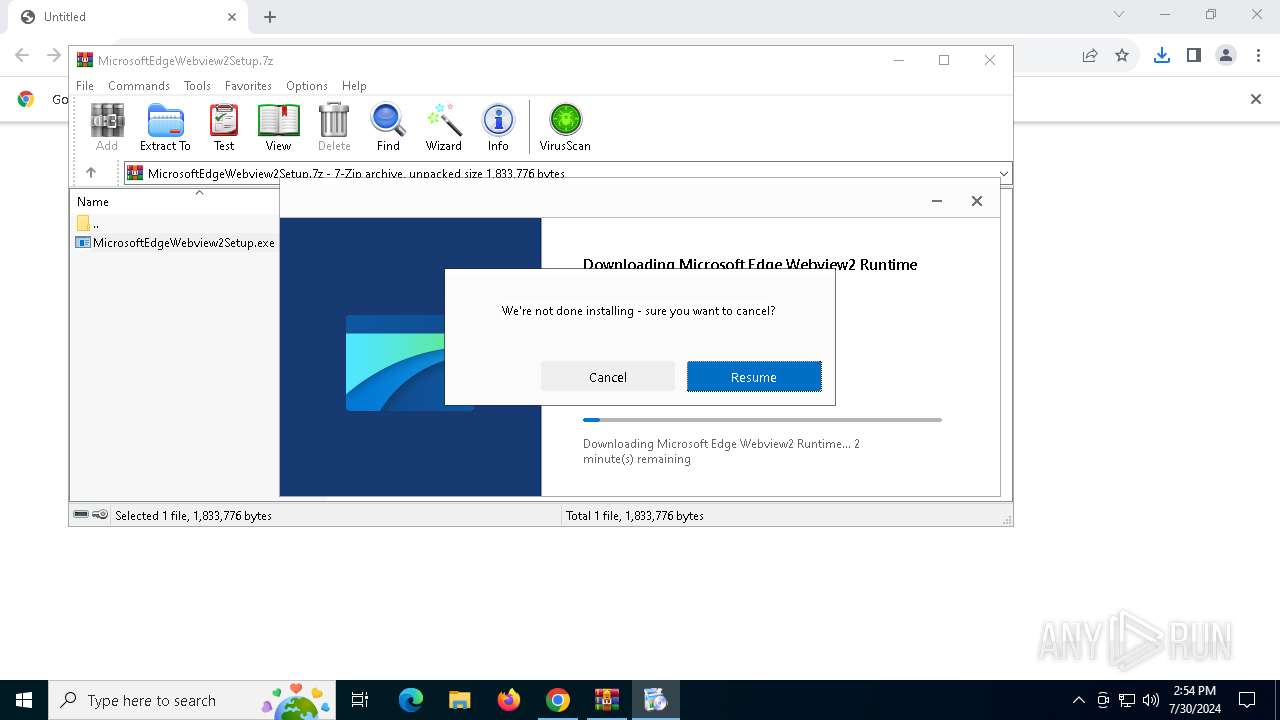Open File Explorer from taskbar
Image resolution: width=1280 pixels, height=720 pixels.
pos(459,700)
